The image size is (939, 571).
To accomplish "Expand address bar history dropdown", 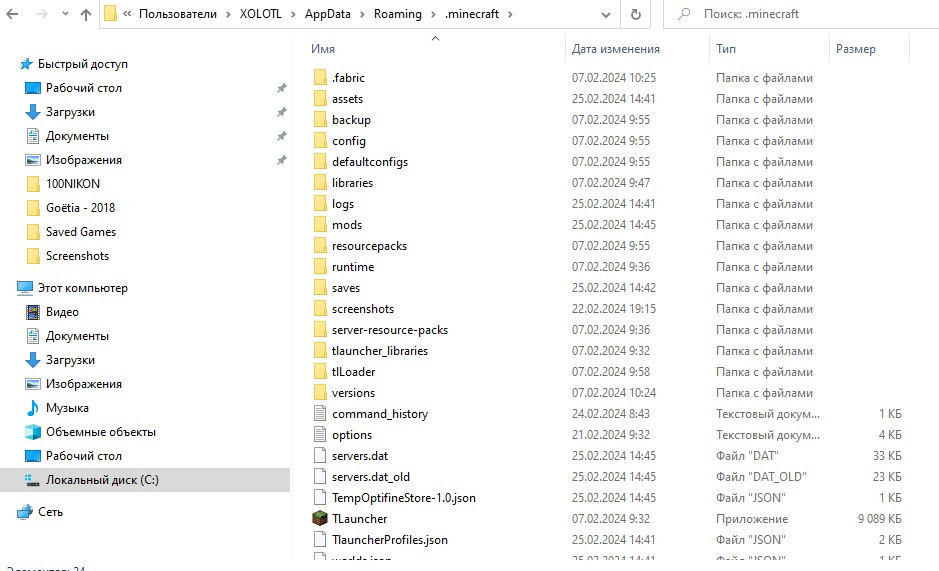I will point(605,15).
